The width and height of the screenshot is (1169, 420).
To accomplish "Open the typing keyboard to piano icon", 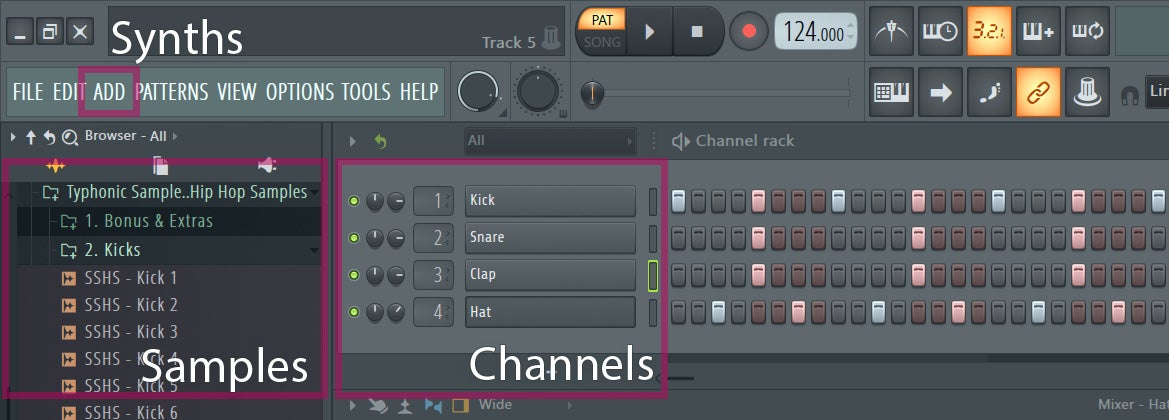I will (x=891, y=94).
